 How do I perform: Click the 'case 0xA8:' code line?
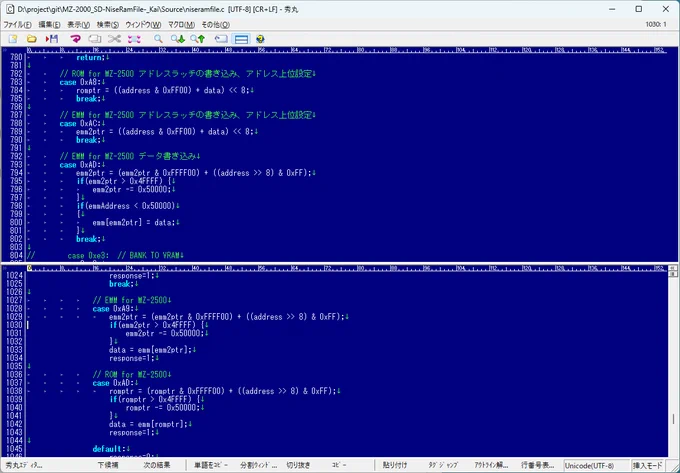coord(80,82)
